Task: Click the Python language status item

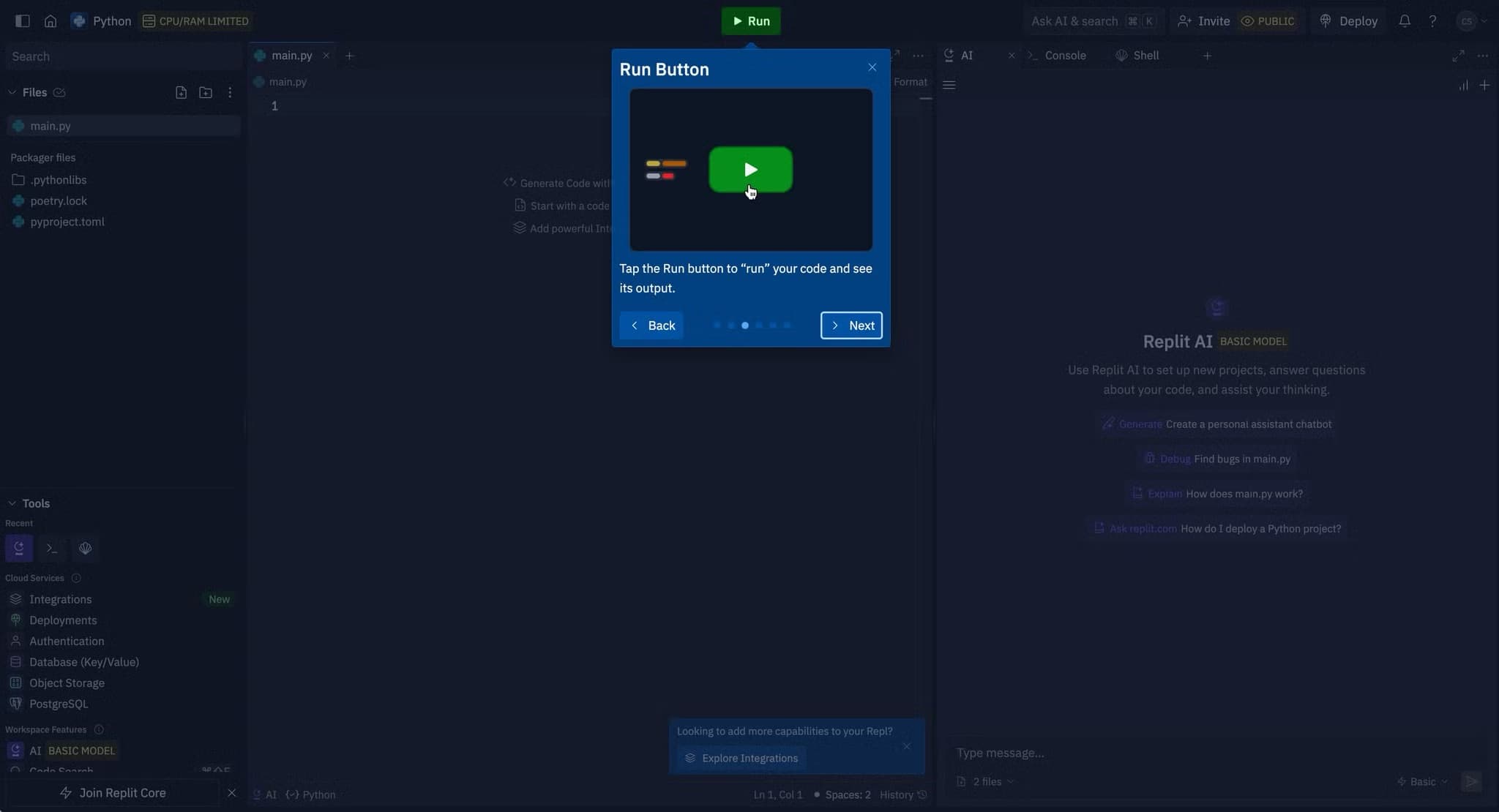Action: [311, 795]
